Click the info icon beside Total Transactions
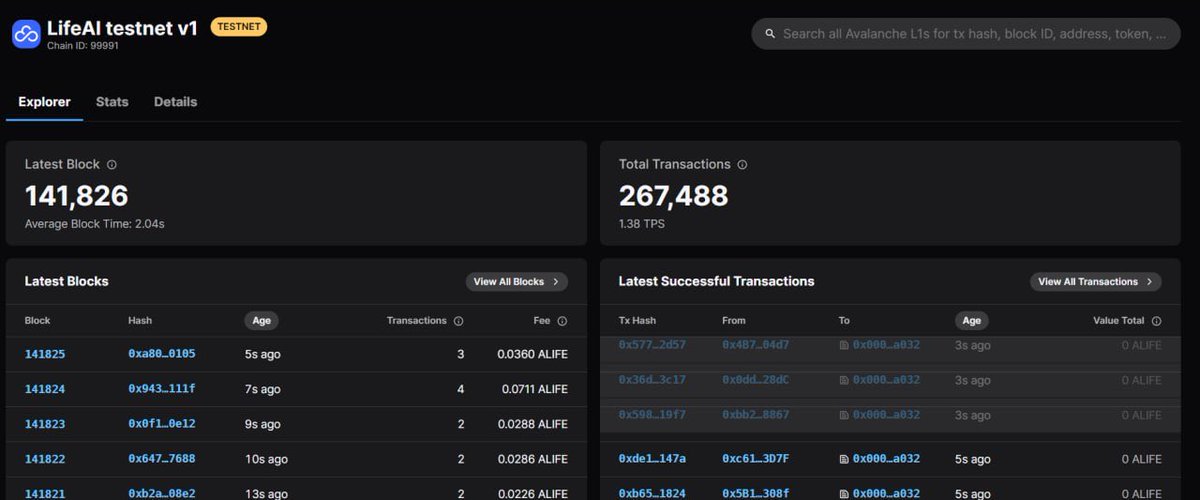This screenshot has height=500, width=1200. pyautogui.click(x=742, y=165)
